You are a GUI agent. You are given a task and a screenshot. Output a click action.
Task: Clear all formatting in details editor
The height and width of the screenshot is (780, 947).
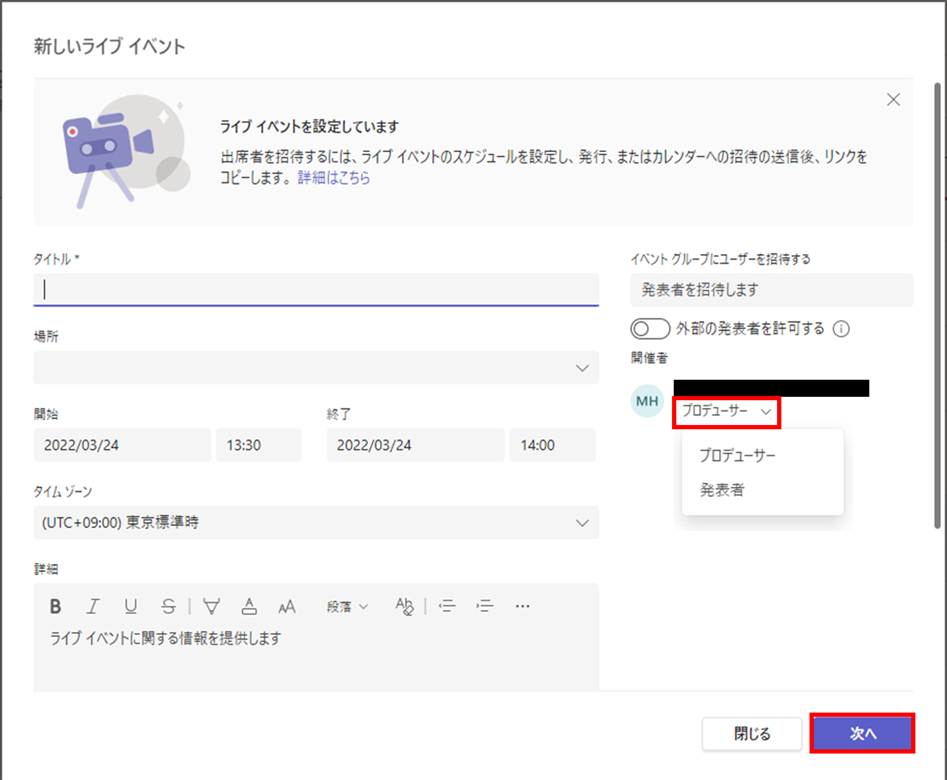tap(404, 606)
